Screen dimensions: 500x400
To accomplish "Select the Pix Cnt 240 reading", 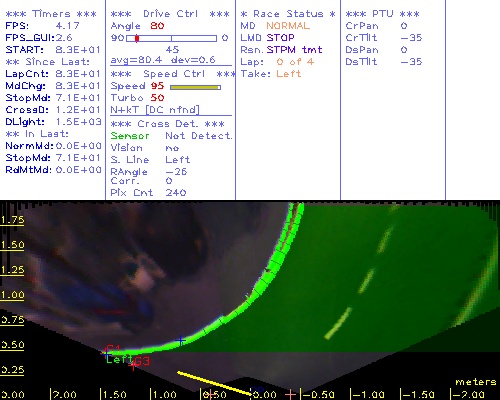I will point(176,193).
